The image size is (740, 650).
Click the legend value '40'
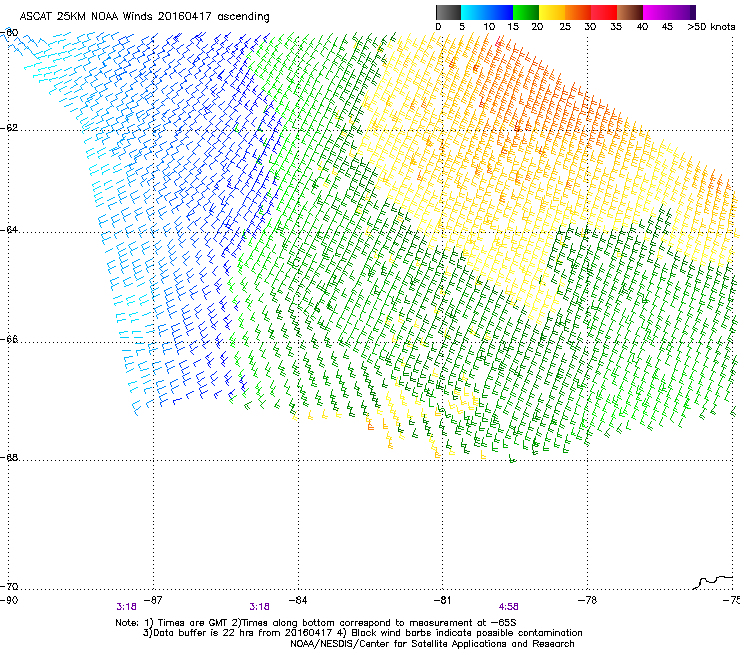[x=642, y=27]
